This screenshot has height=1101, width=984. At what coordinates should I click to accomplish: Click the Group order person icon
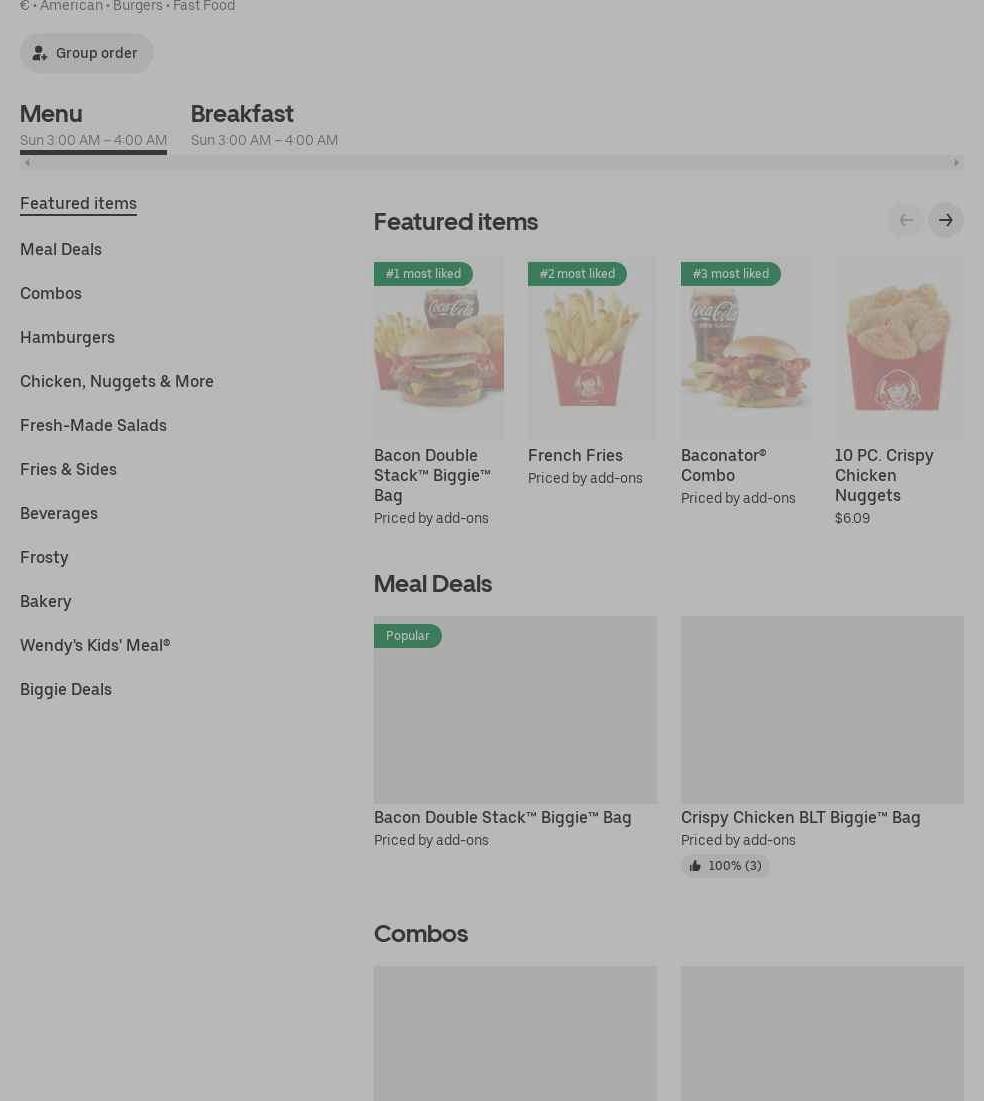pyautogui.click(x=39, y=53)
